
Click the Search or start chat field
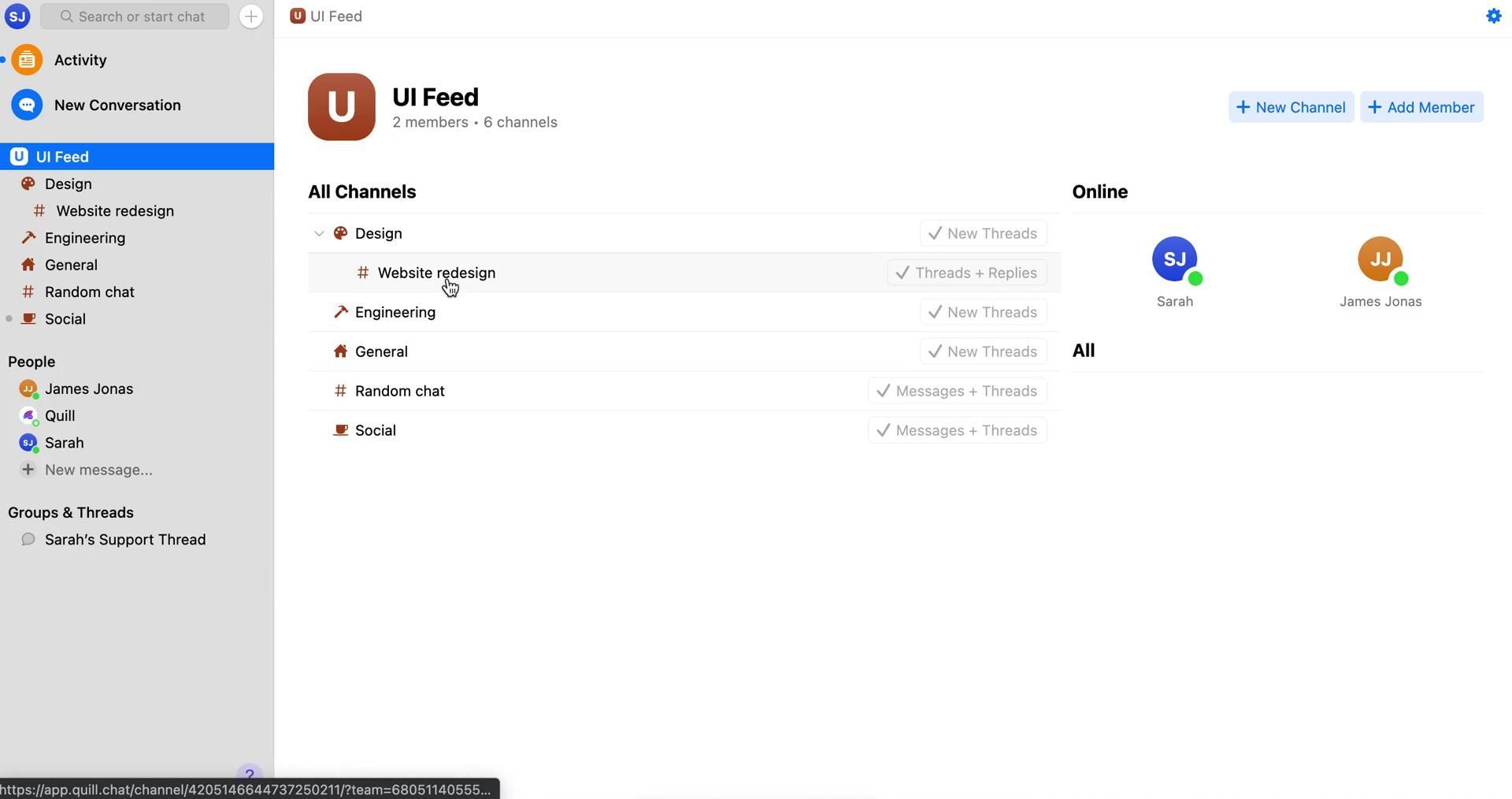tap(135, 17)
